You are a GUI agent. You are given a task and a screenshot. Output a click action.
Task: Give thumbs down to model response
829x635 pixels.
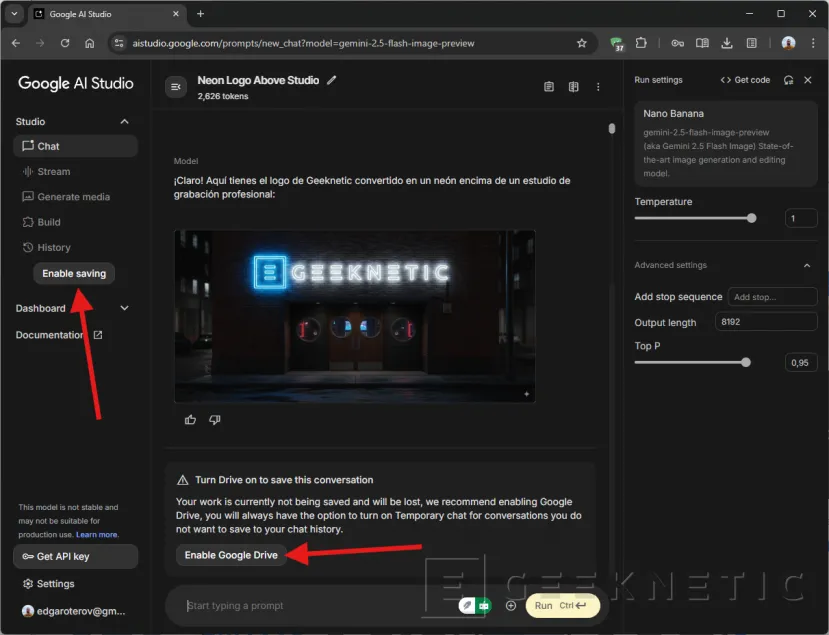pos(215,420)
